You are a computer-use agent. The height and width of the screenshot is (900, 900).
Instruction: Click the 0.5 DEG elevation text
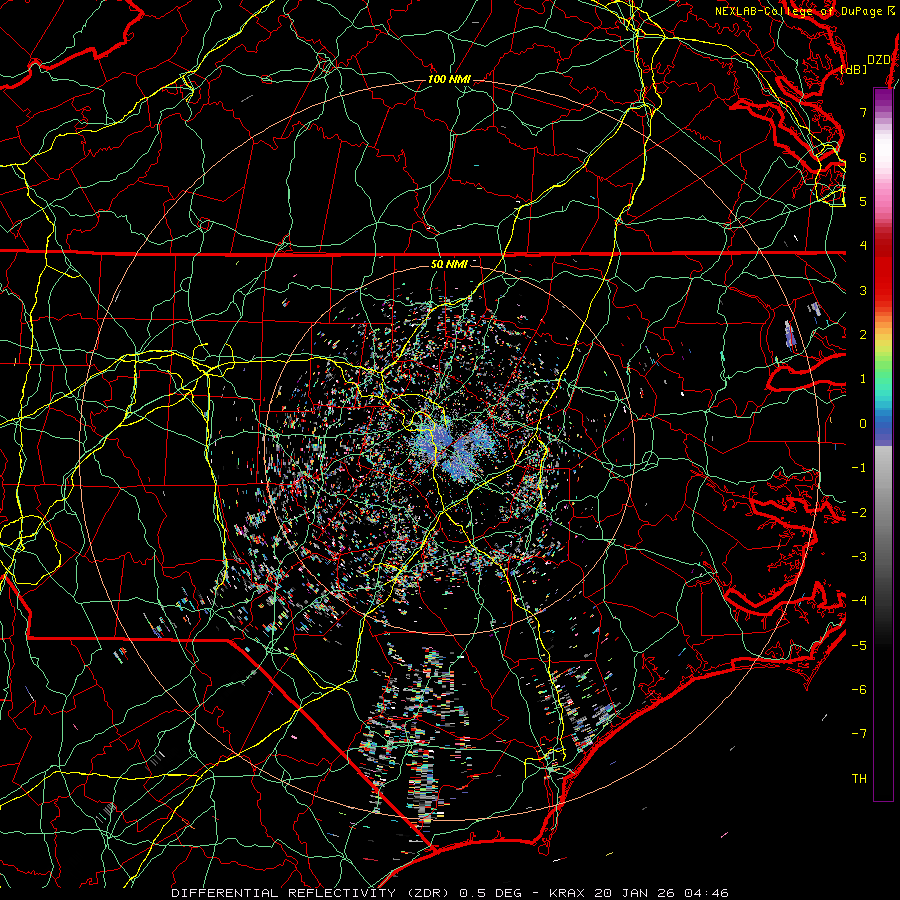click(x=491, y=893)
